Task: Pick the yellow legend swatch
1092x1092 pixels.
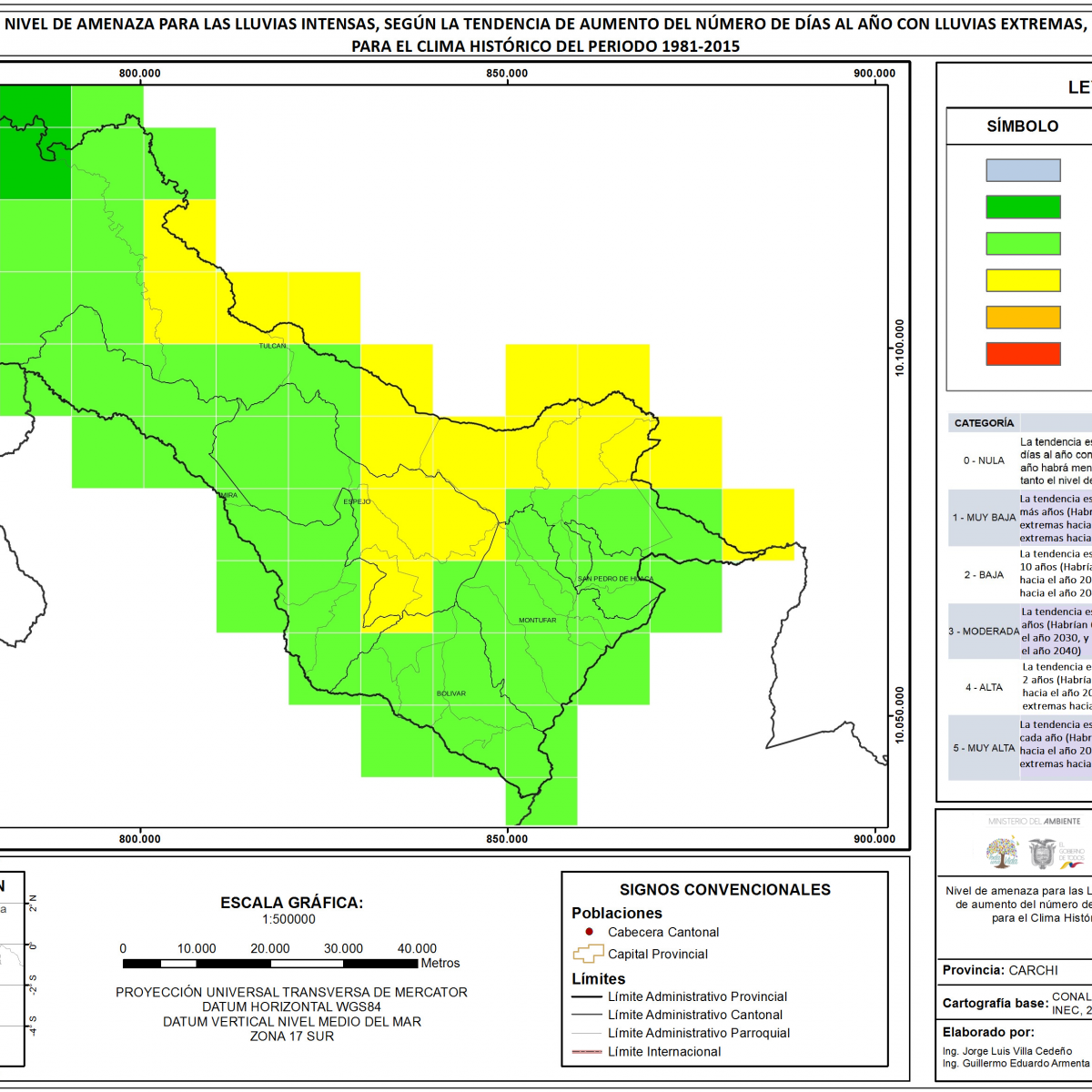Action: pyautogui.click(x=1023, y=280)
